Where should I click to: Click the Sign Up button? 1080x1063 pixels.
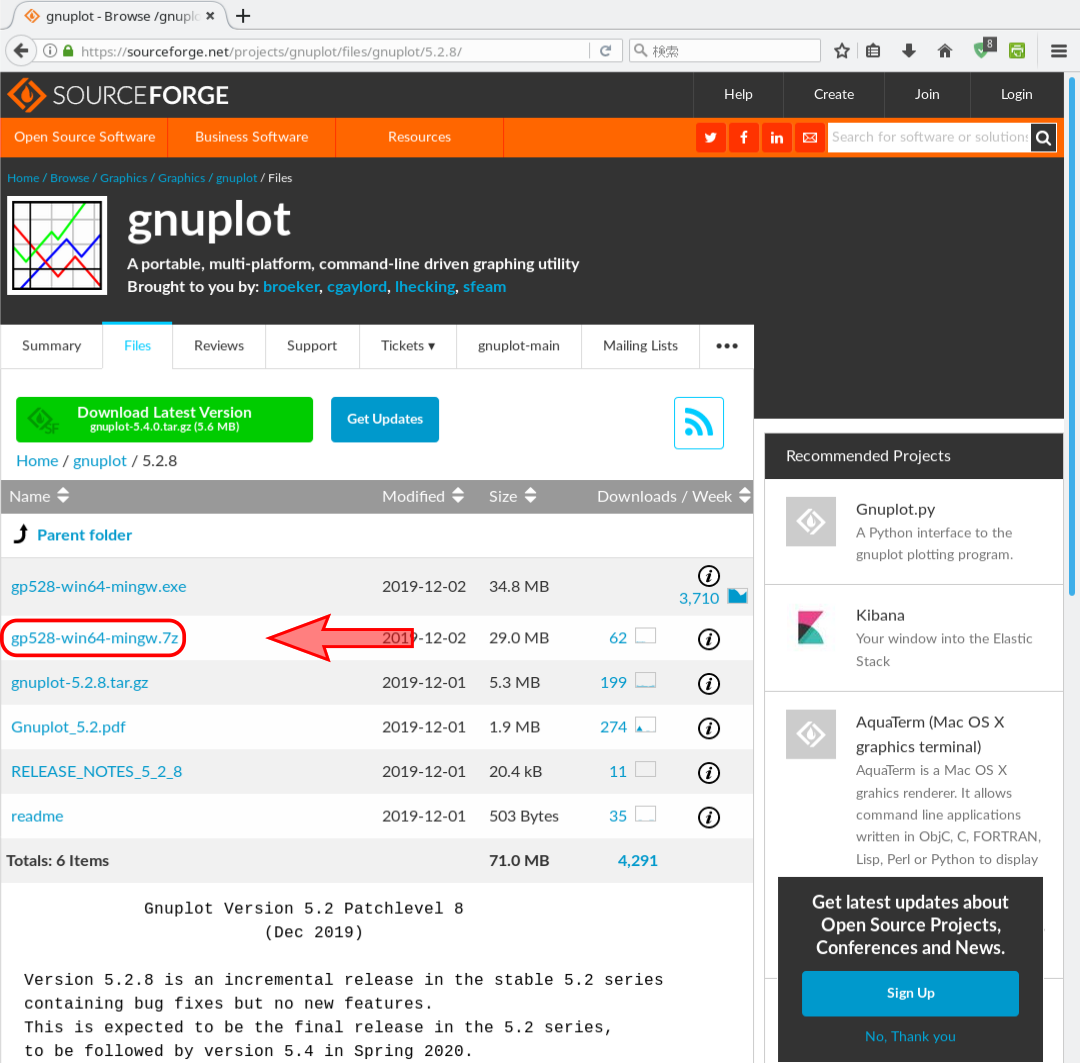point(911,993)
